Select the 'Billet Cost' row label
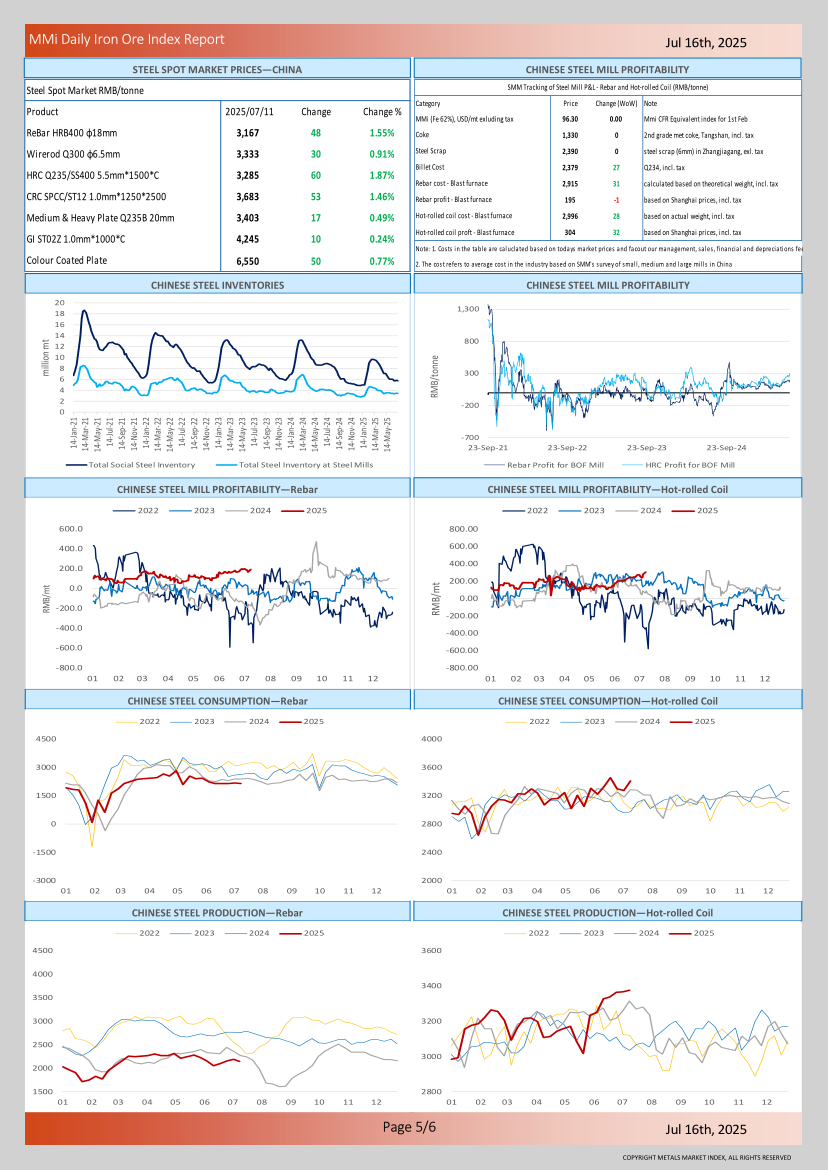The height and width of the screenshot is (1170, 828). tap(430, 167)
